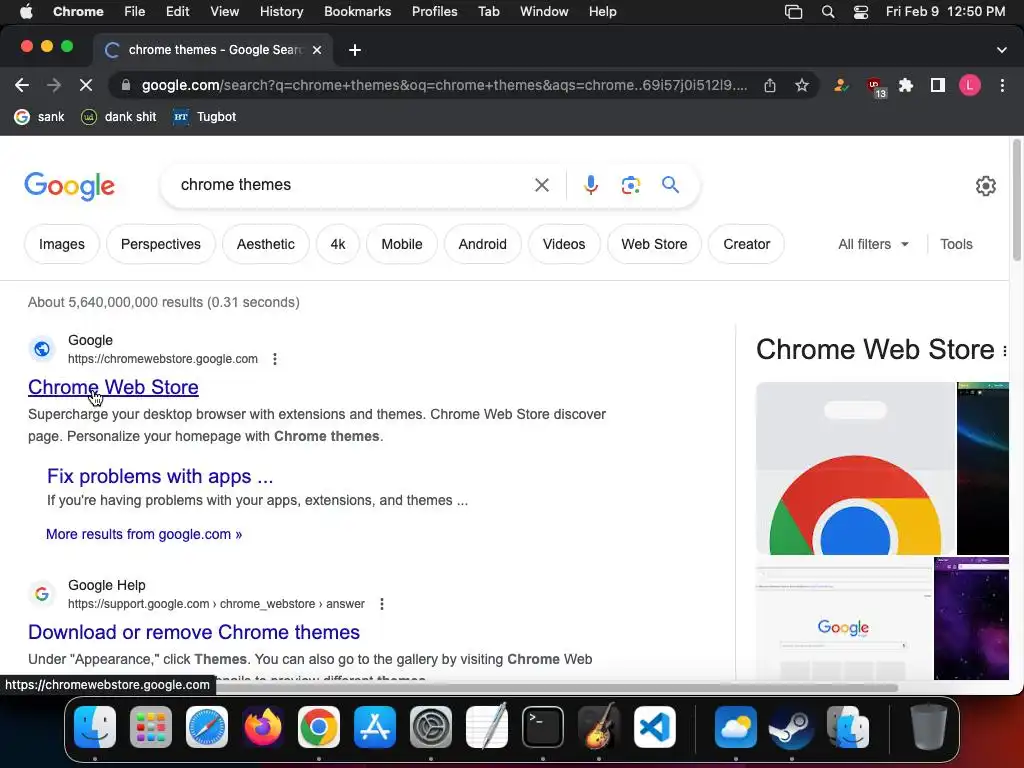Open the View menu
The height and width of the screenshot is (768, 1024).
pos(225,12)
